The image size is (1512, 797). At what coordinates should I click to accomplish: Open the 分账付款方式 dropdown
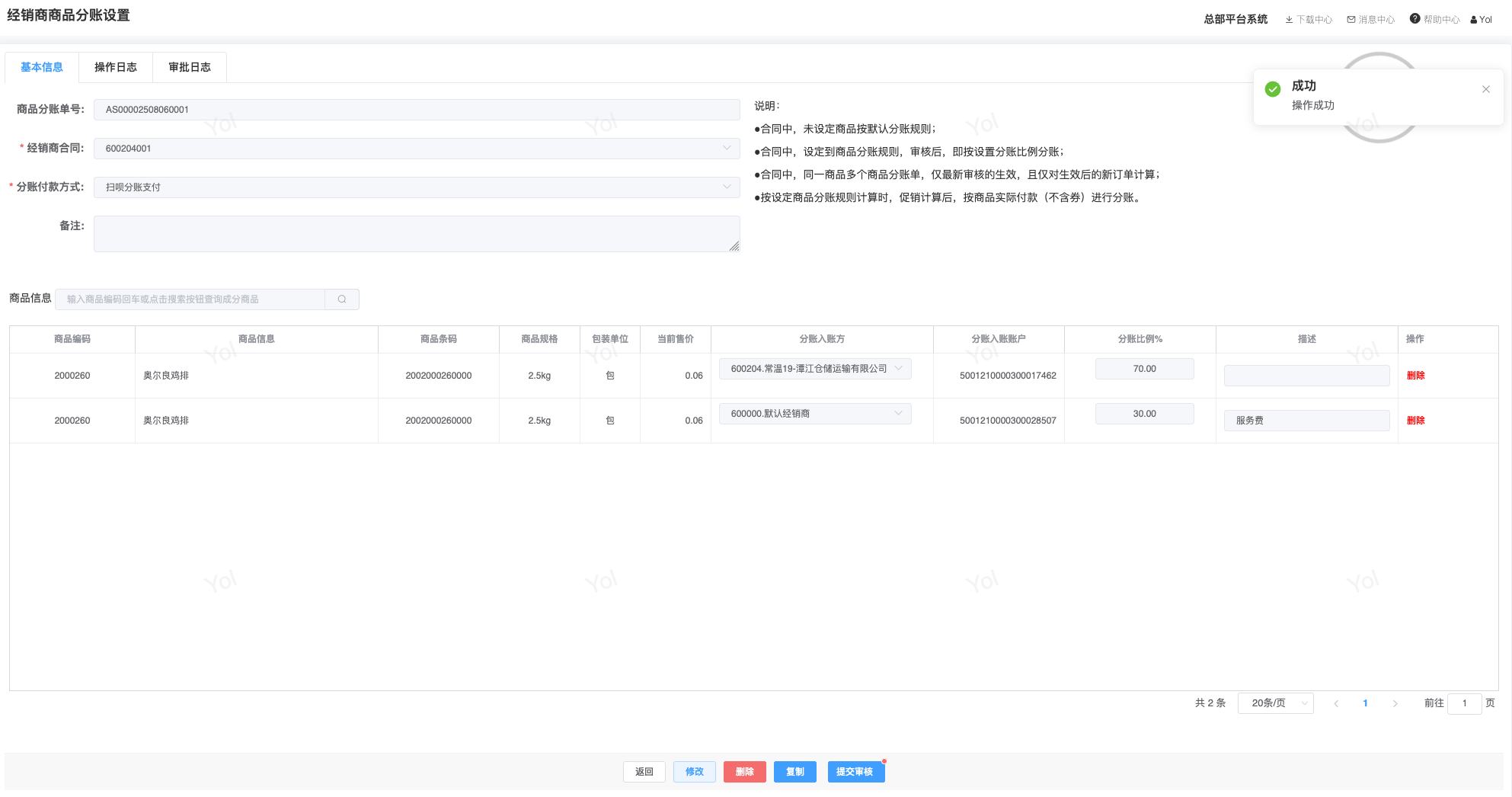click(417, 187)
